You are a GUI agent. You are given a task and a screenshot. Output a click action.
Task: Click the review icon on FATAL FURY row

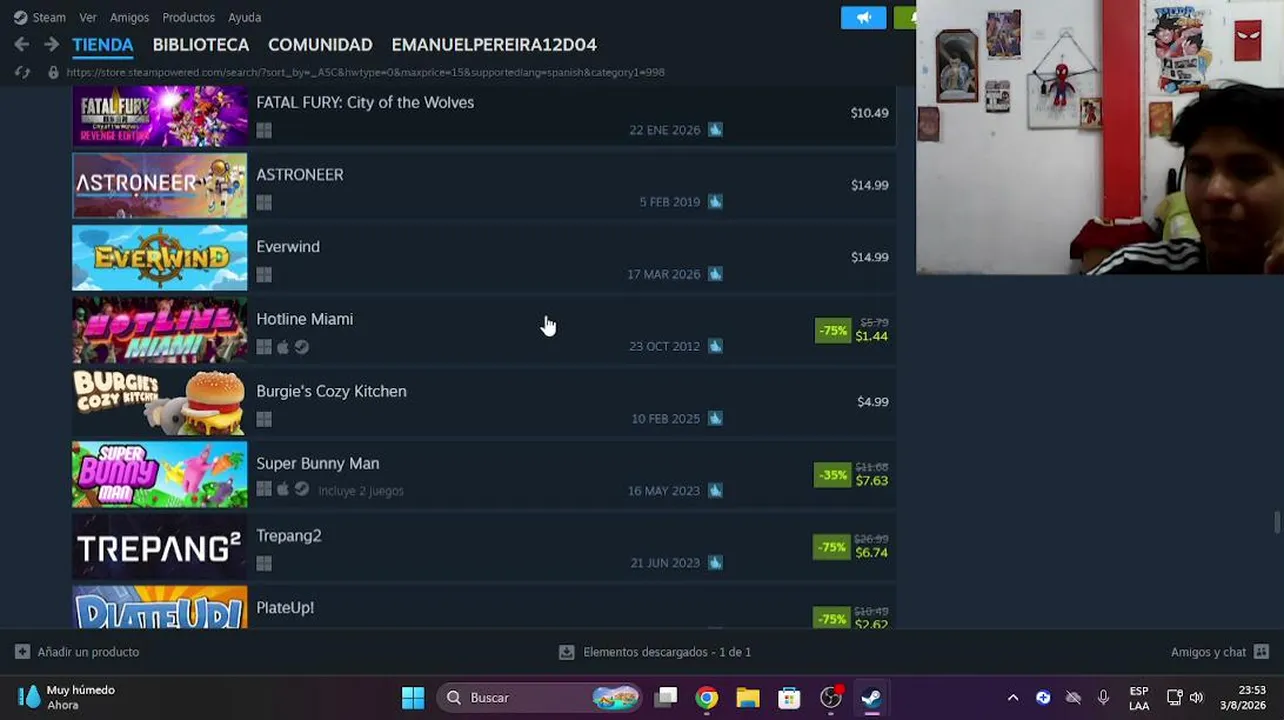[715, 130]
